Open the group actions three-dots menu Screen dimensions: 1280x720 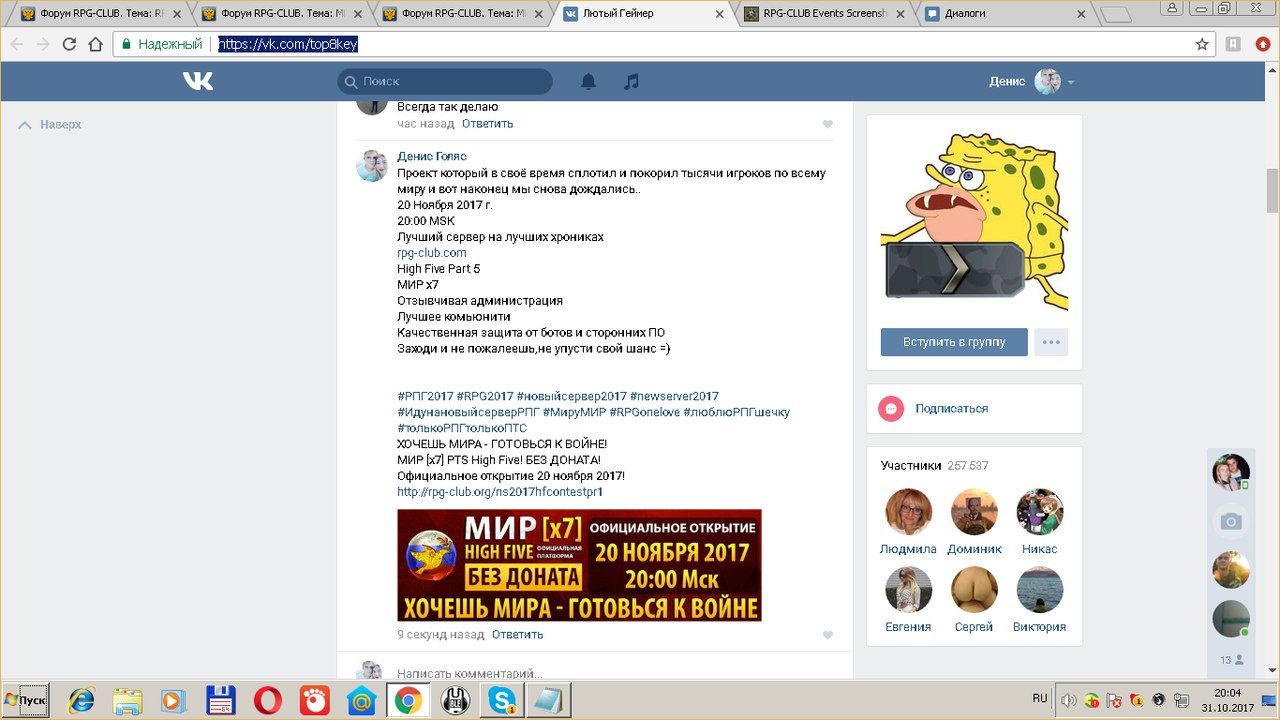pyautogui.click(x=1051, y=342)
